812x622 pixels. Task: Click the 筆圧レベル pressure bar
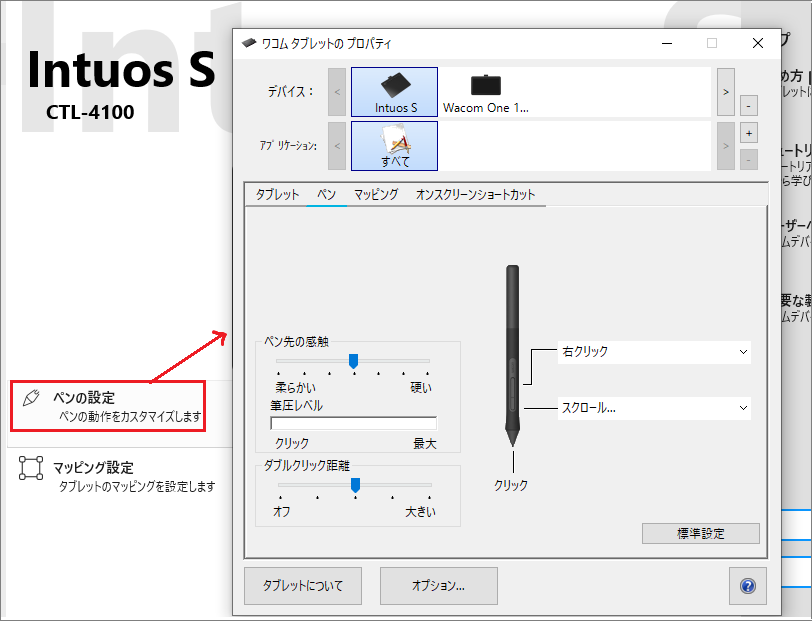point(353,423)
